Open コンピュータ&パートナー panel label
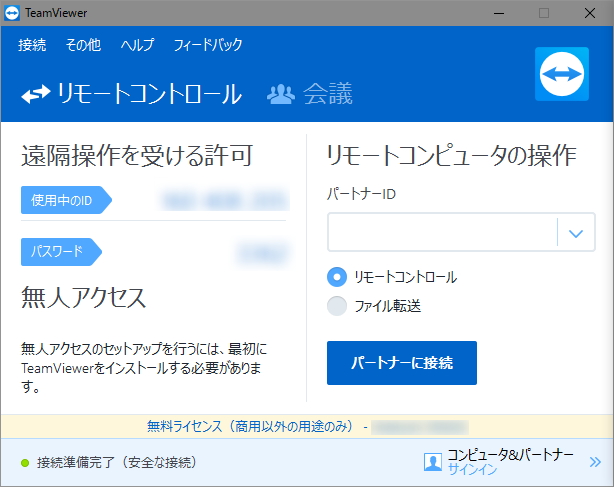 (510, 455)
